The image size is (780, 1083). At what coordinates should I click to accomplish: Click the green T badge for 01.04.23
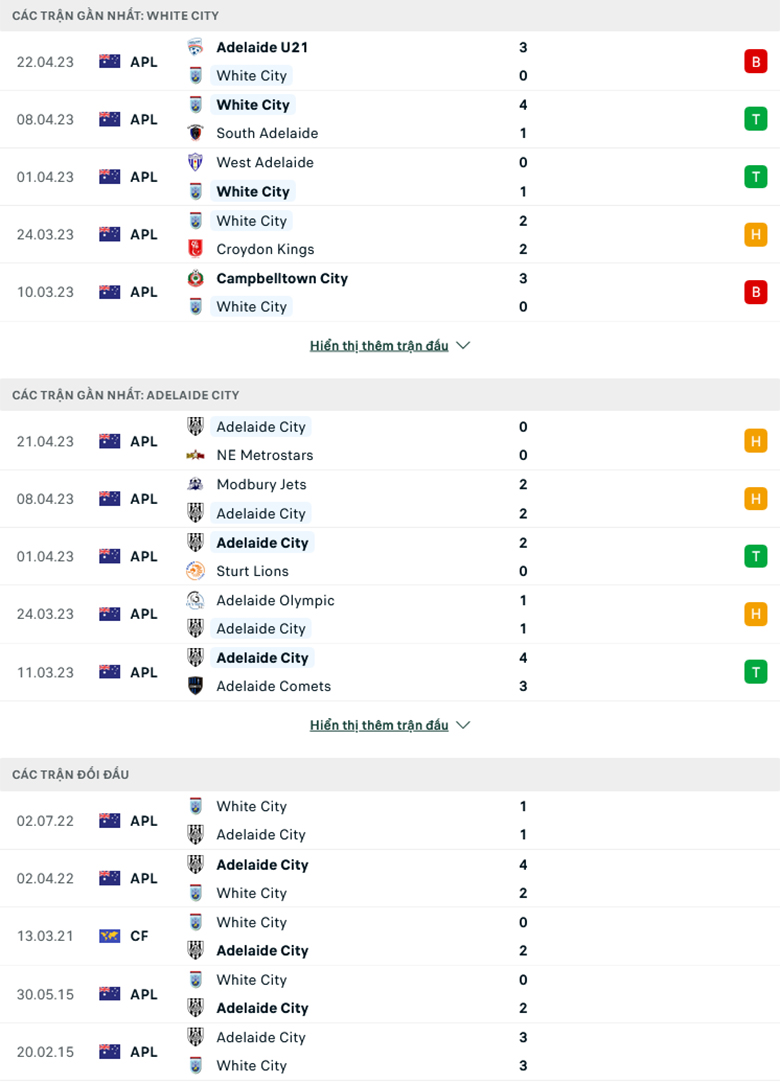pos(756,176)
